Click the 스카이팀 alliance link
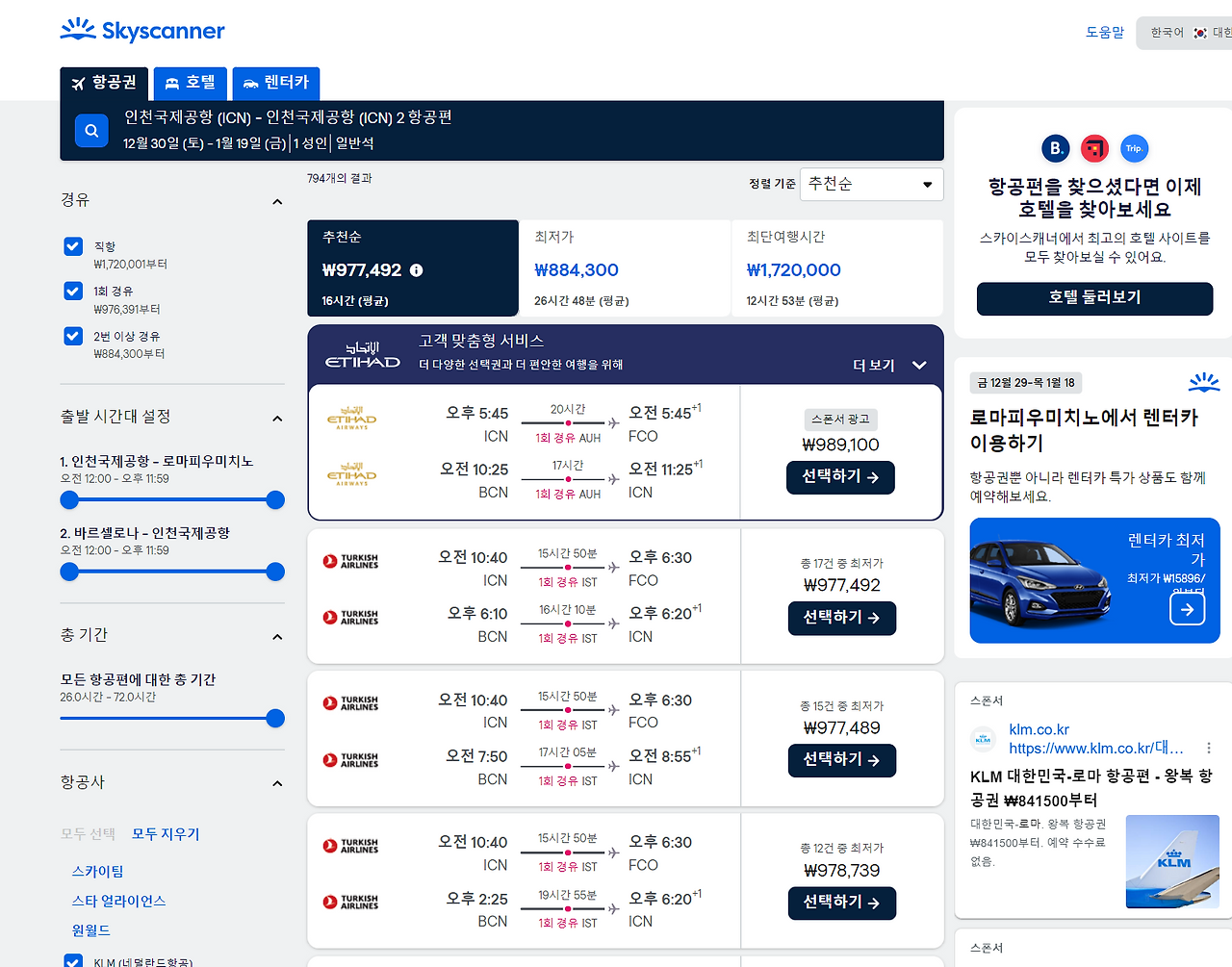 point(98,872)
